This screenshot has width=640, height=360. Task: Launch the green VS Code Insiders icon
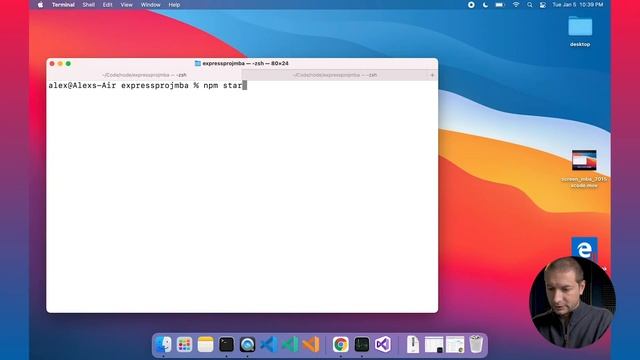(x=290, y=344)
